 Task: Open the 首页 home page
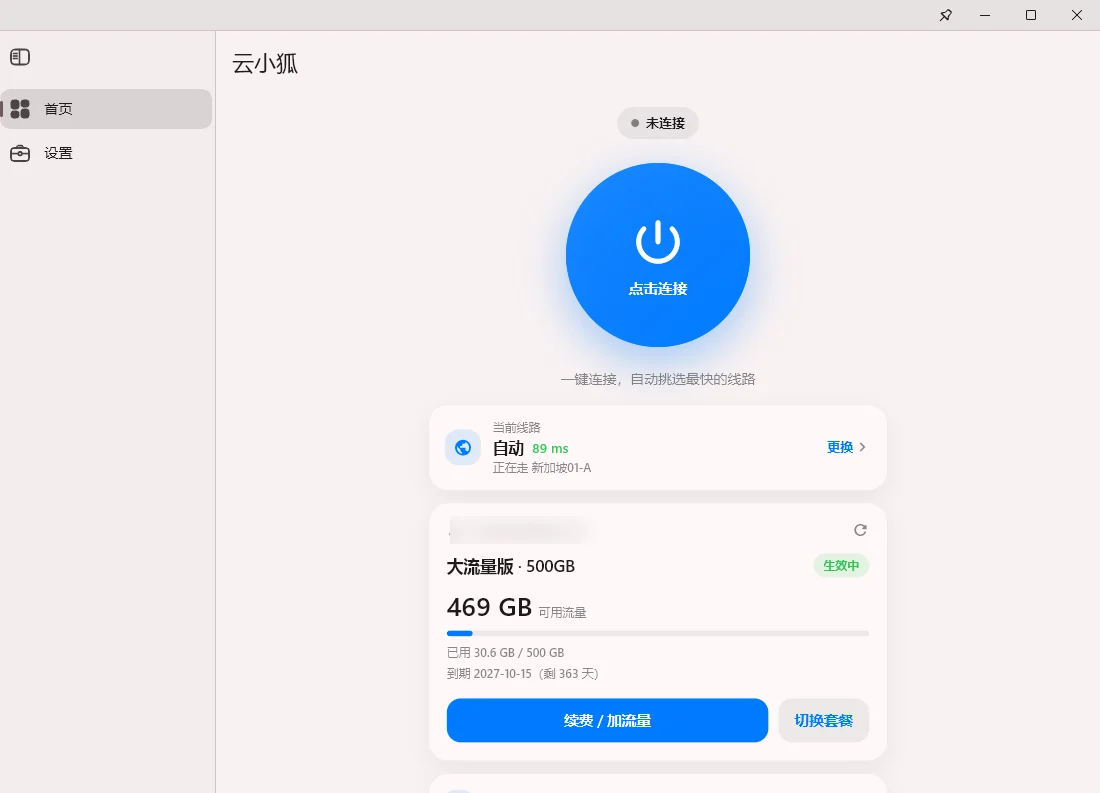(106, 109)
